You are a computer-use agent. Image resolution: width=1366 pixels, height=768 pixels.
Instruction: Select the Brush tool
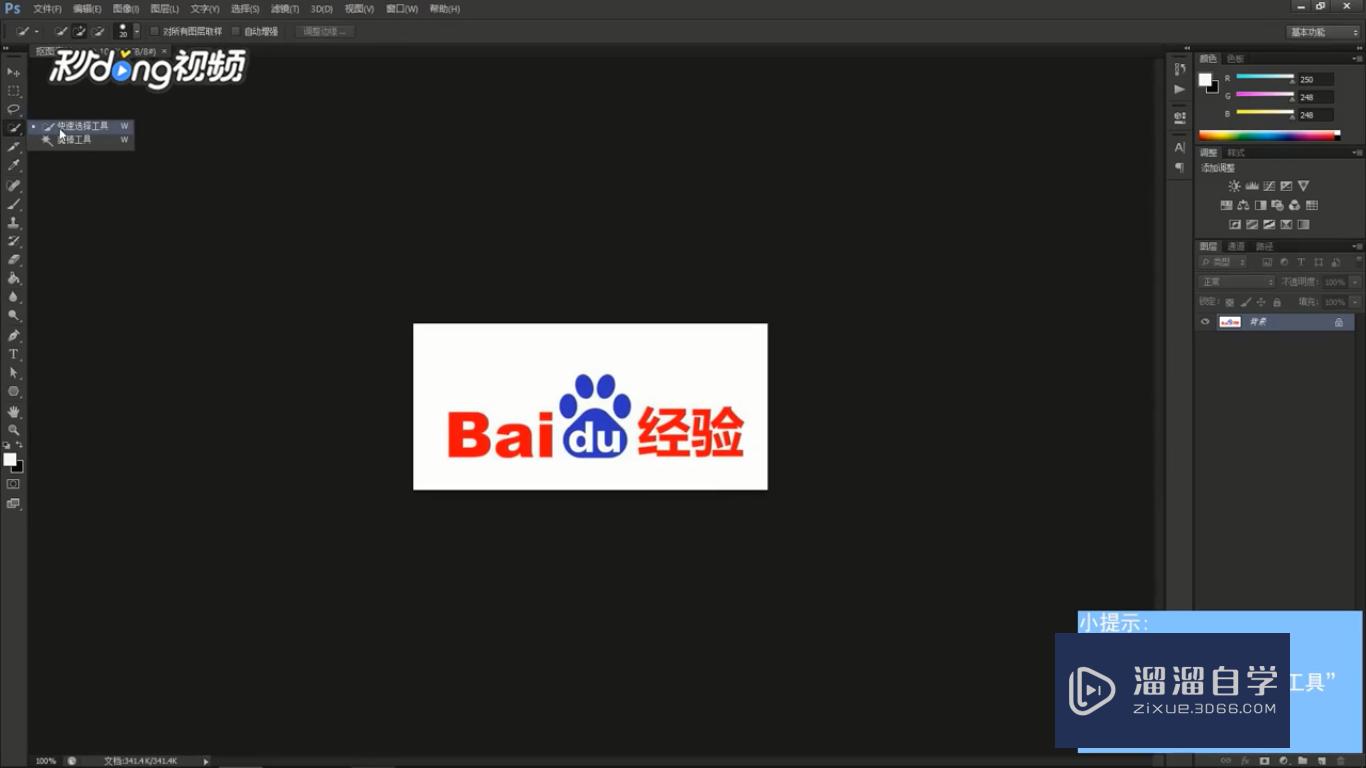tap(13, 204)
